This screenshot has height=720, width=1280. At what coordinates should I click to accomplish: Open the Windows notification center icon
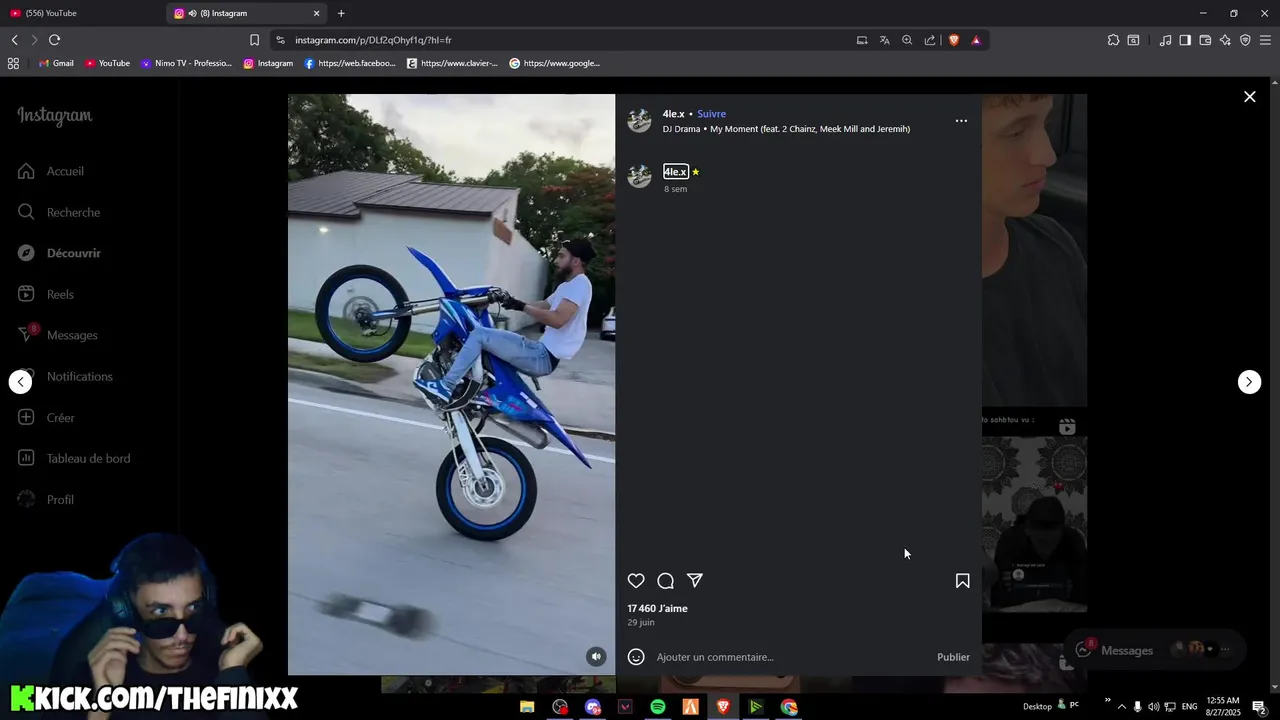pos(1259,707)
